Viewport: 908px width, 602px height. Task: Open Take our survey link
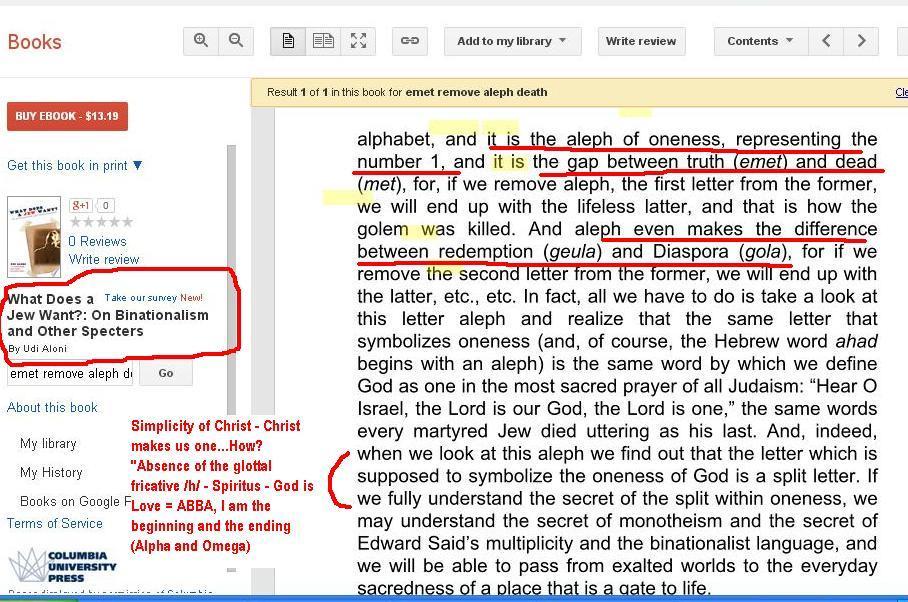pyautogui.click(x=140, y=298)
